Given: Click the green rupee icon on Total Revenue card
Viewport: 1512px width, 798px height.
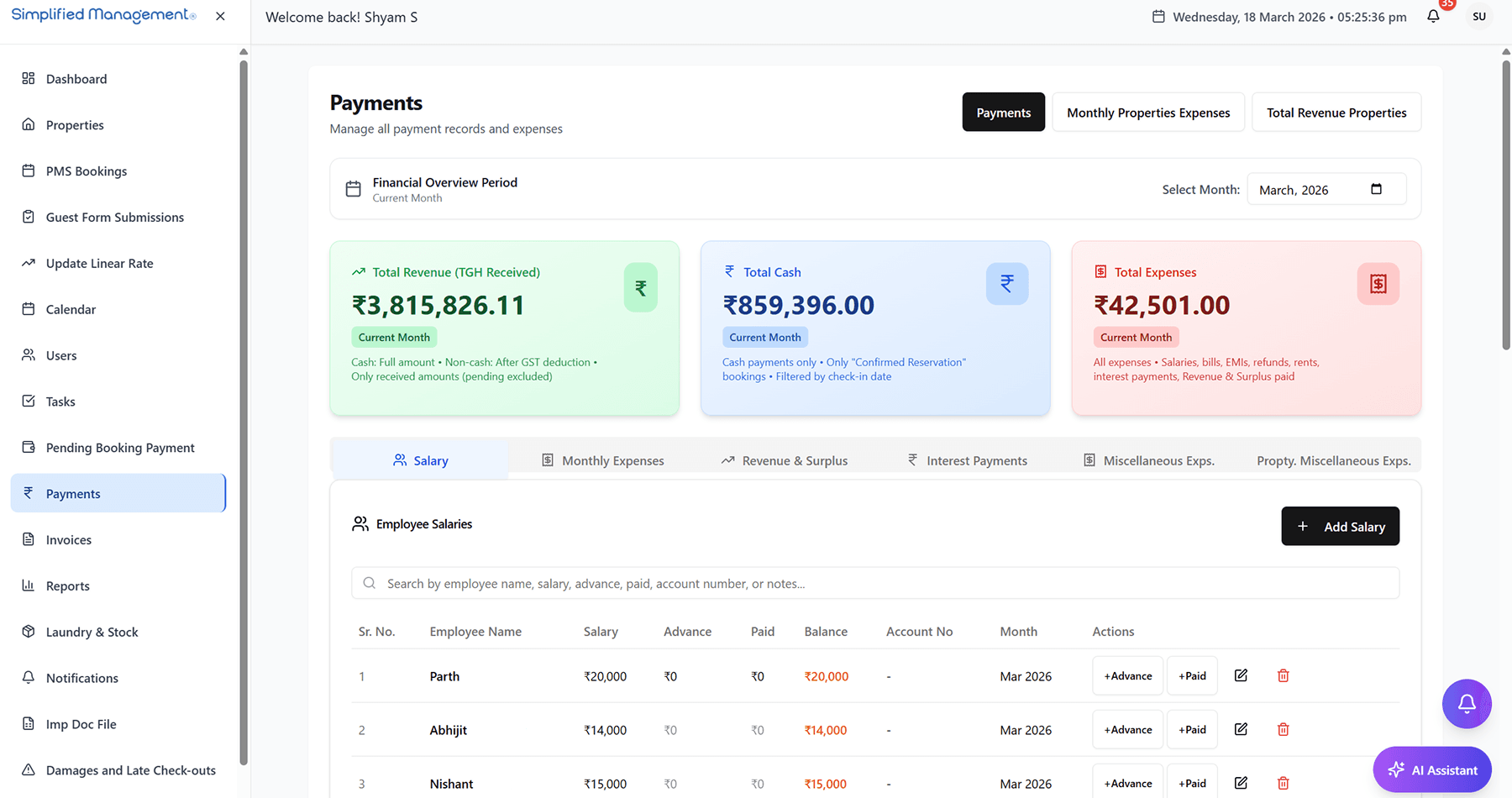Looking at the screenshot, I should [x=641, y=288].
